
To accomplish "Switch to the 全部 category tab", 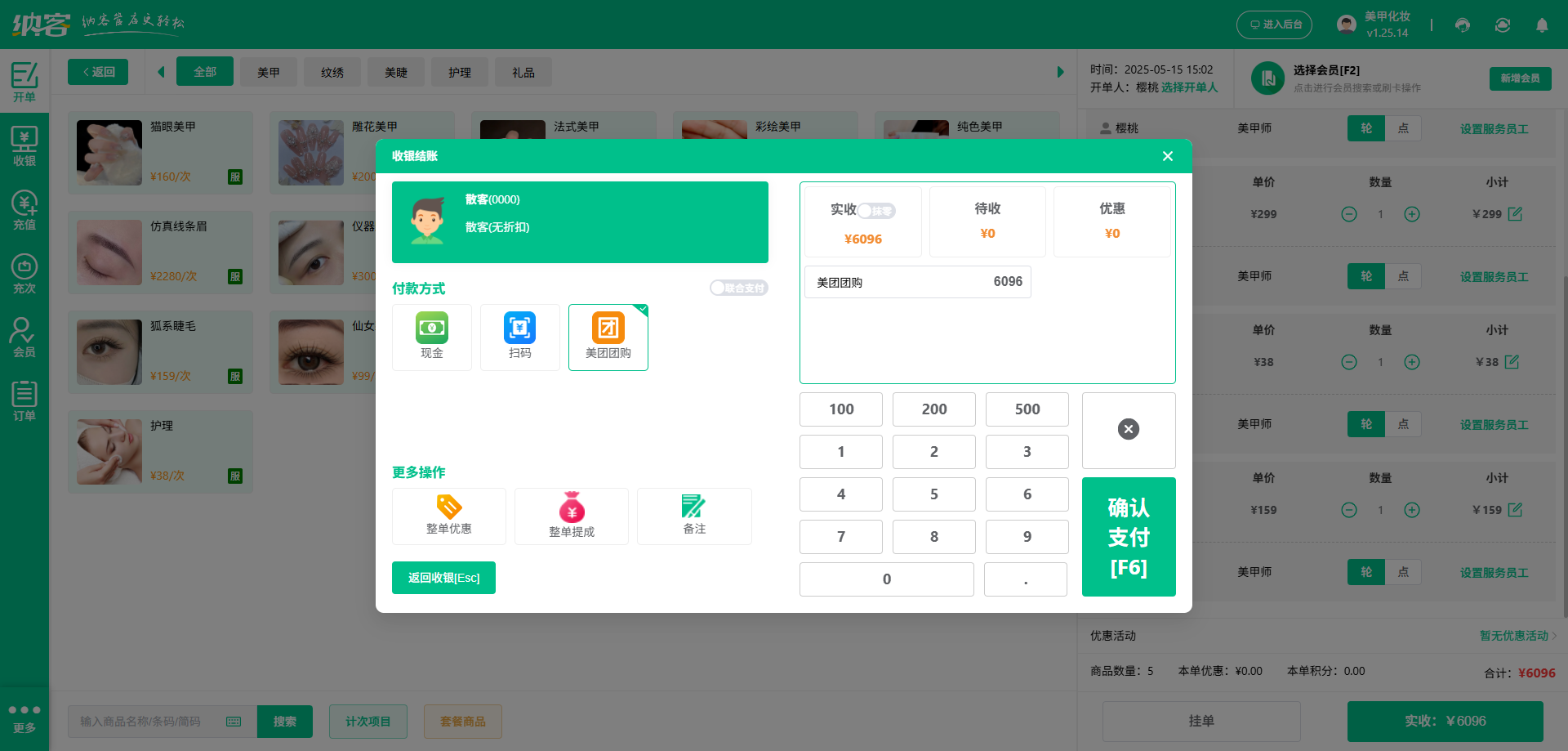I will [x=205, y=72].
